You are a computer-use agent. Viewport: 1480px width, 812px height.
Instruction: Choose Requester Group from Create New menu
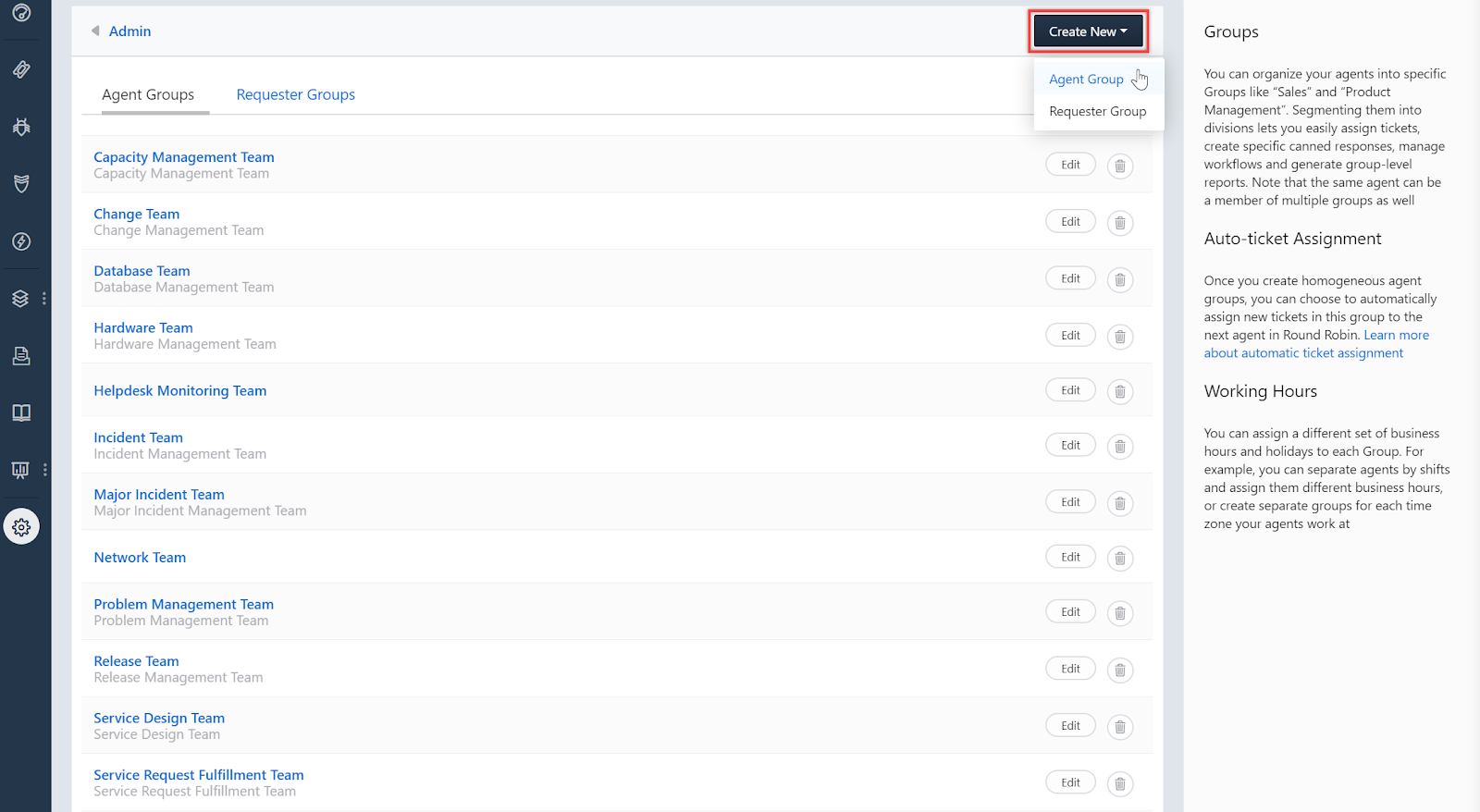[1098, 111]
